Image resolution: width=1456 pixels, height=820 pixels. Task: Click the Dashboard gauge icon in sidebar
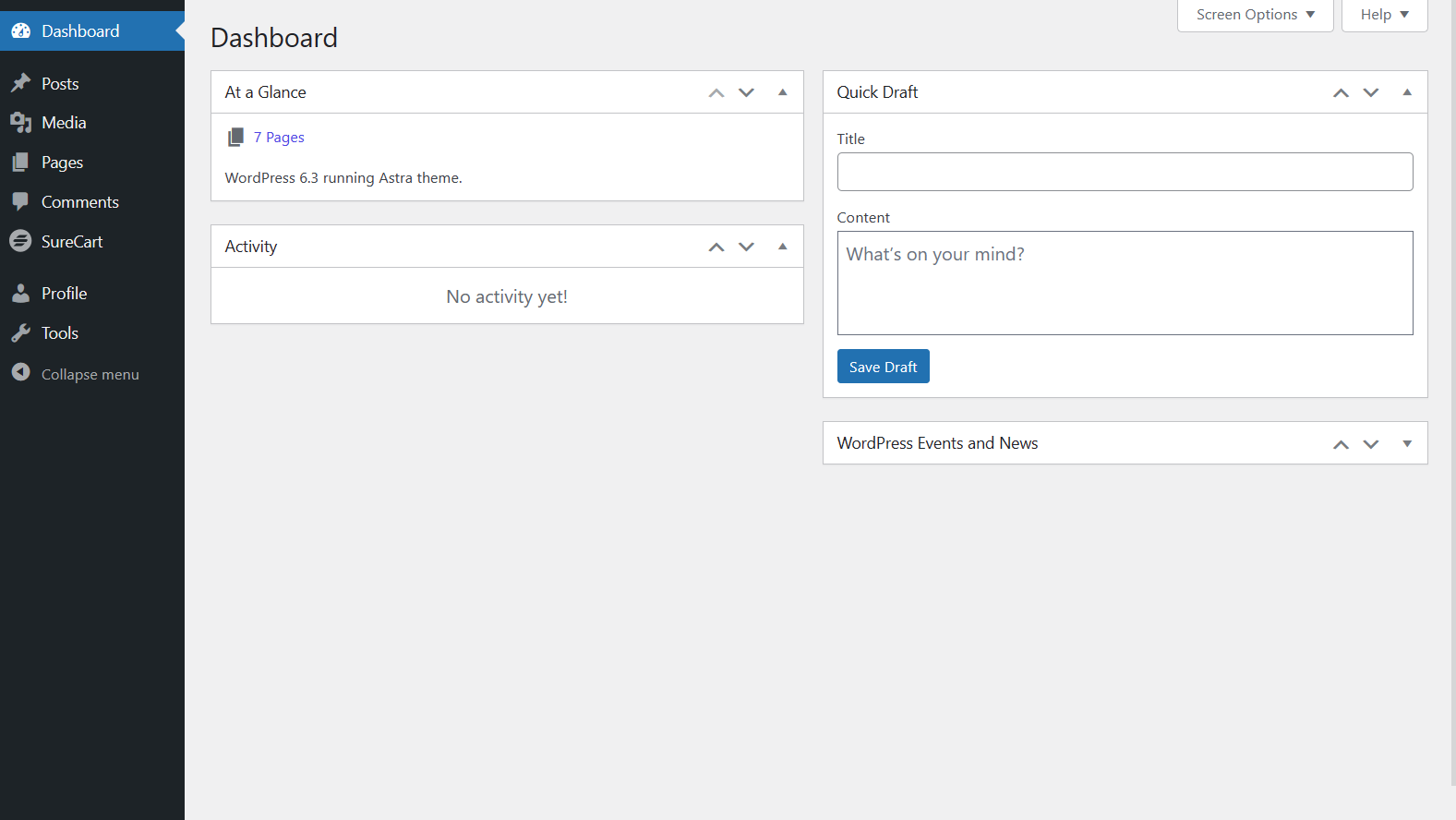[20, 31]
